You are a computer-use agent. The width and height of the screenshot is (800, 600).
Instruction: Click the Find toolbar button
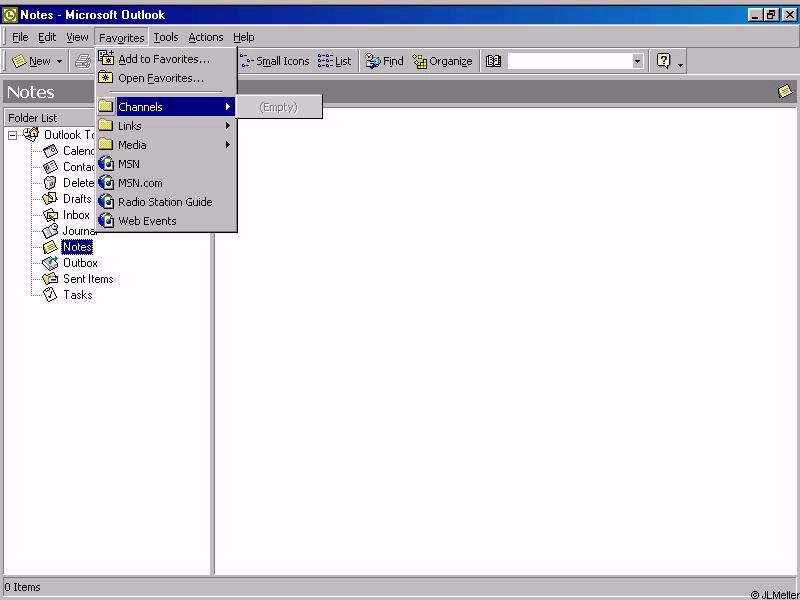(384, 61)
